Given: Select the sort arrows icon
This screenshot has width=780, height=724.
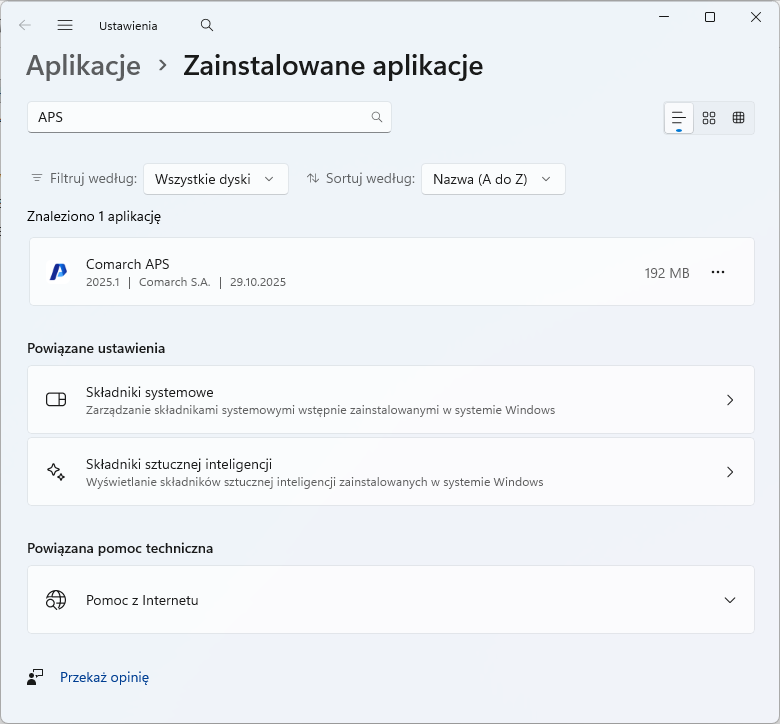Looking at the screenshot, I should [313, 178].
